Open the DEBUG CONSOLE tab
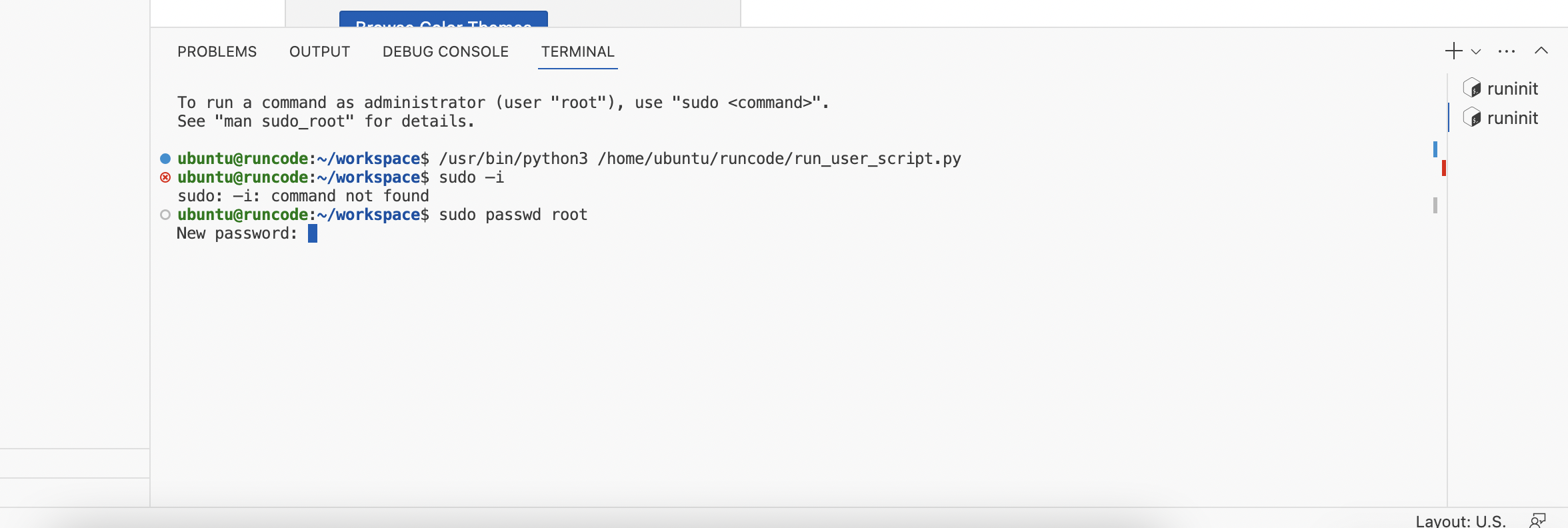 point(445,51)
